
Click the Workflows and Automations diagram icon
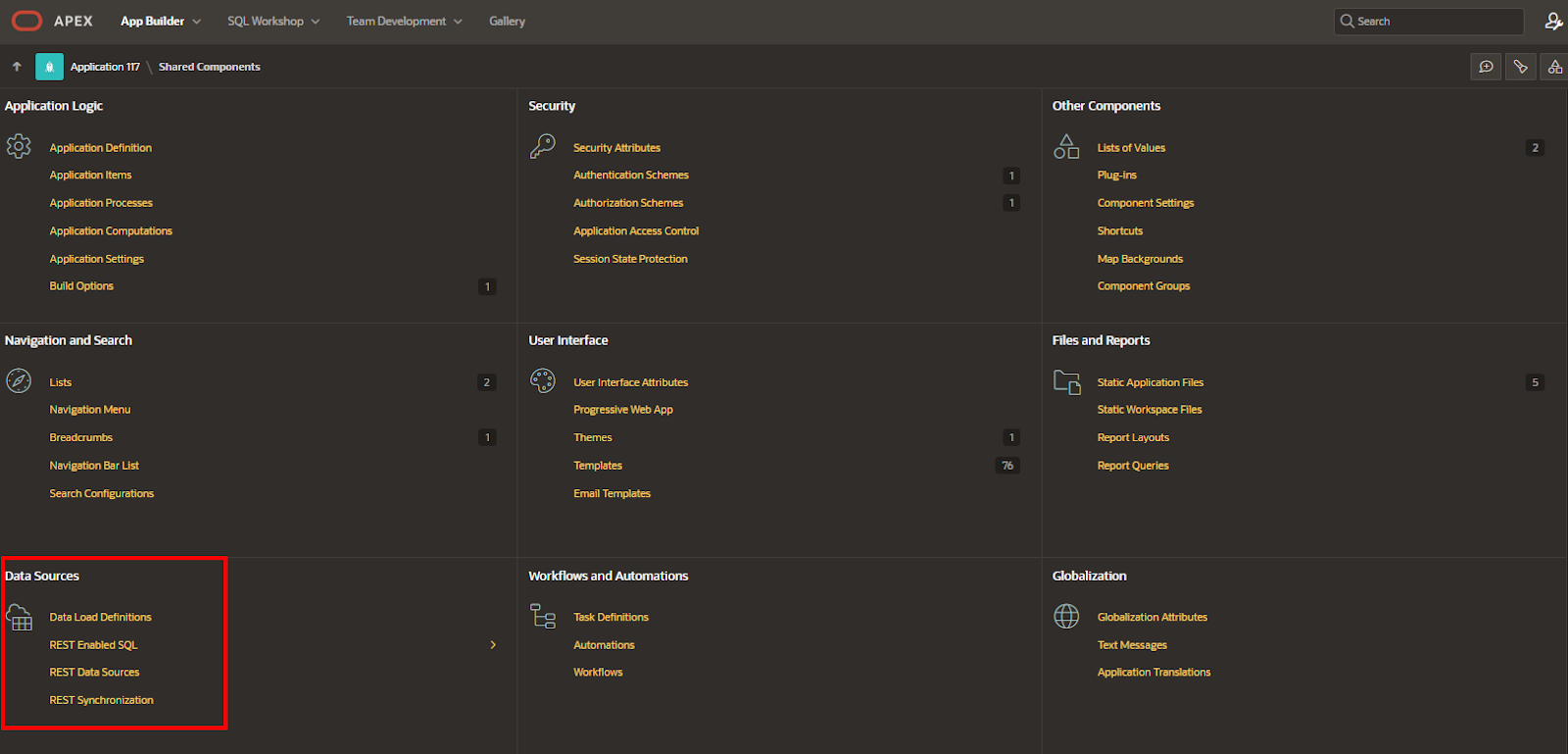(543, 616)
